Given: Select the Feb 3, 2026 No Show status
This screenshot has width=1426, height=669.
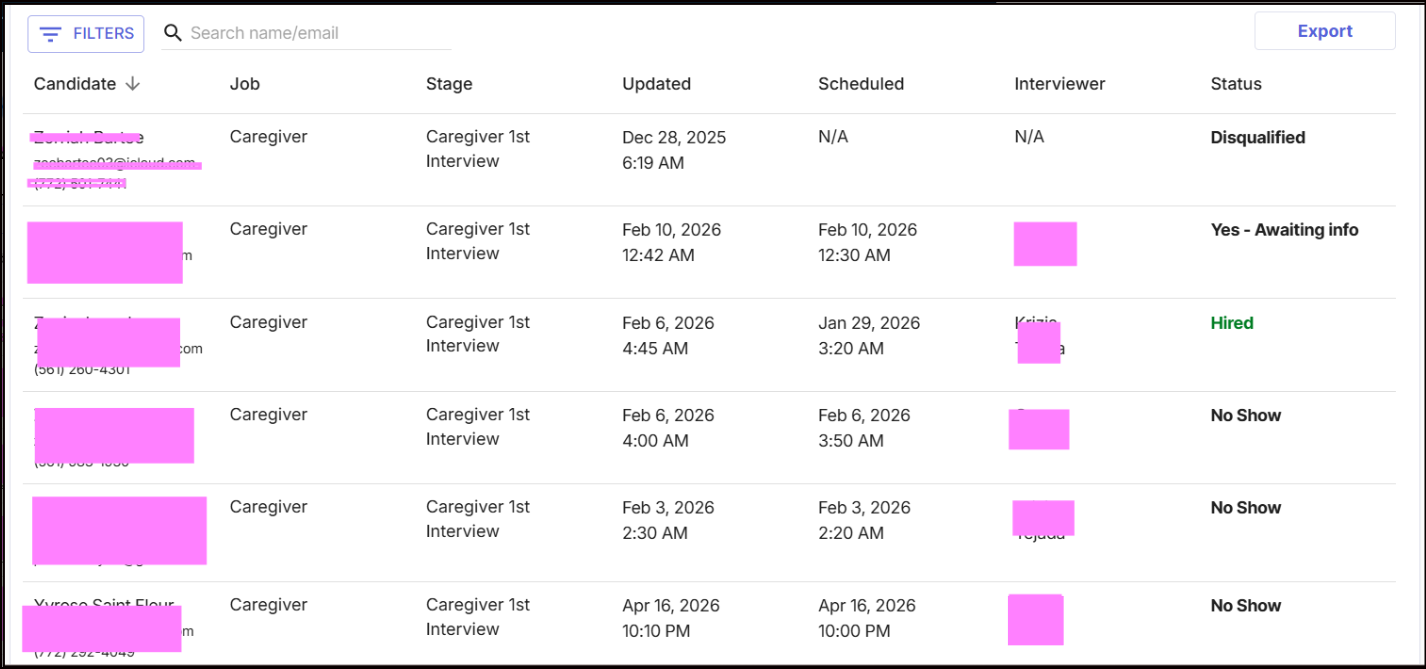Looking at the screenshot, I should (x=1246, y=508).
